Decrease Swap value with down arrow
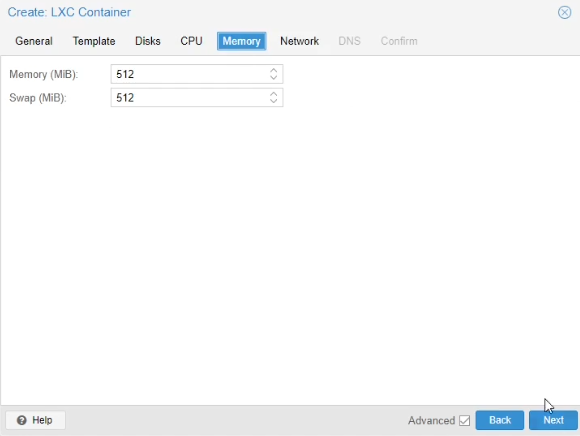 click(273, 101)
